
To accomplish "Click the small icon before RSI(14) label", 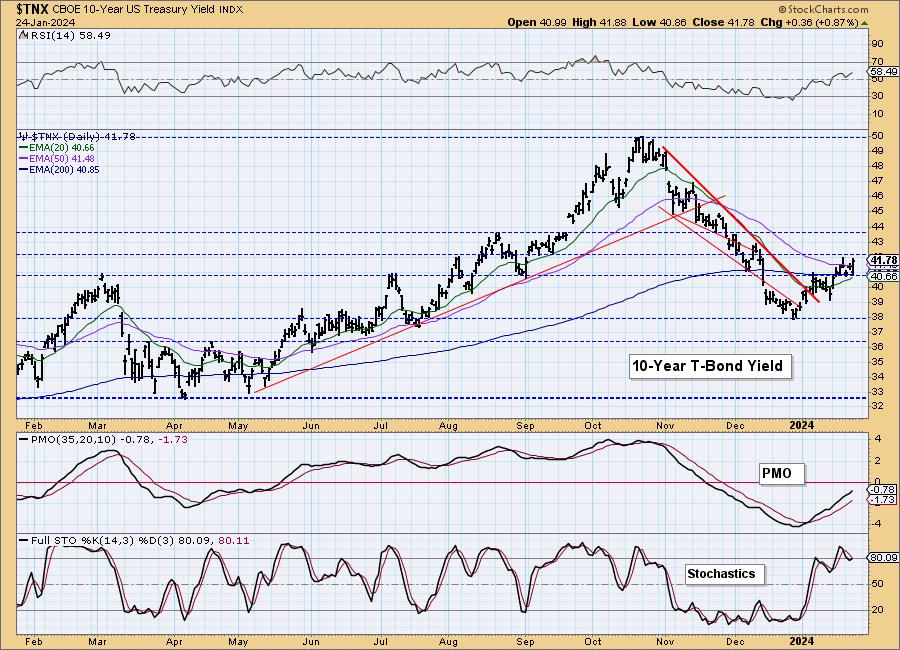I will point(23,36).
